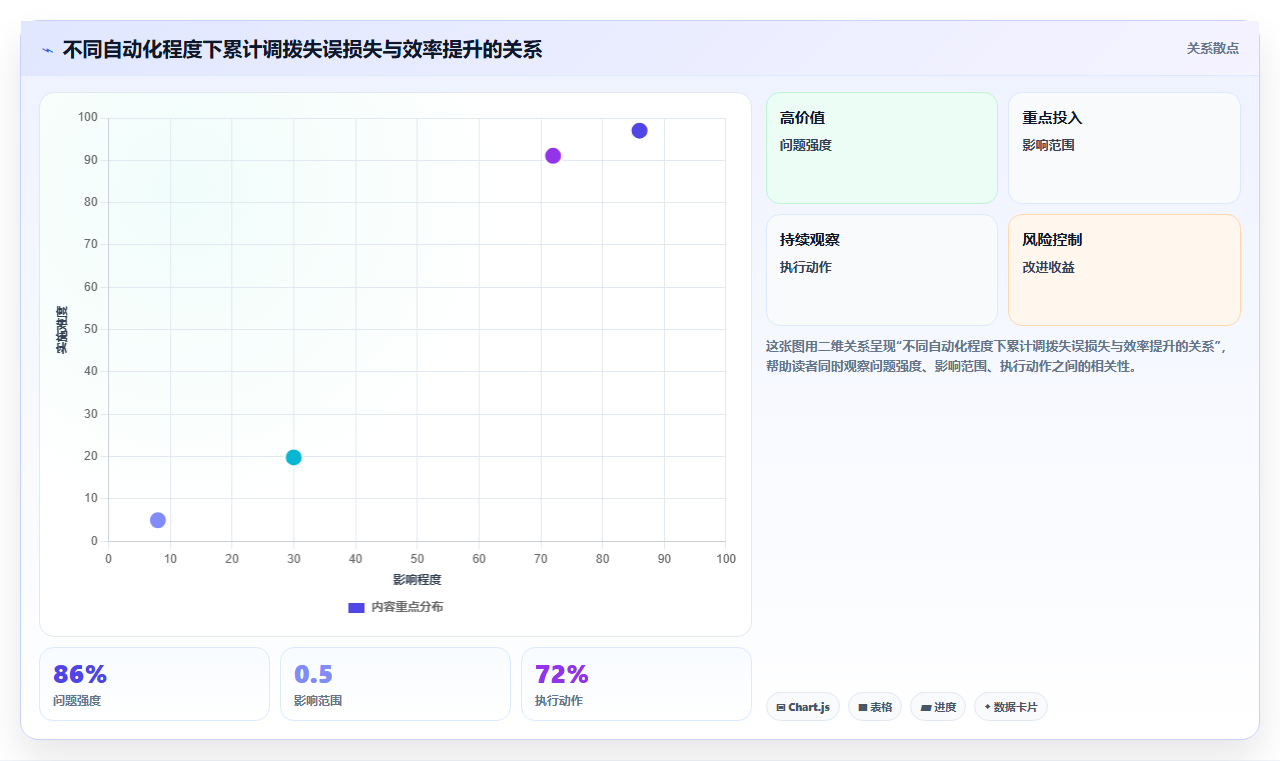Click the 表格 tag chip
The width and height of the screenshot is (1280, 761).
pos(875,707)
